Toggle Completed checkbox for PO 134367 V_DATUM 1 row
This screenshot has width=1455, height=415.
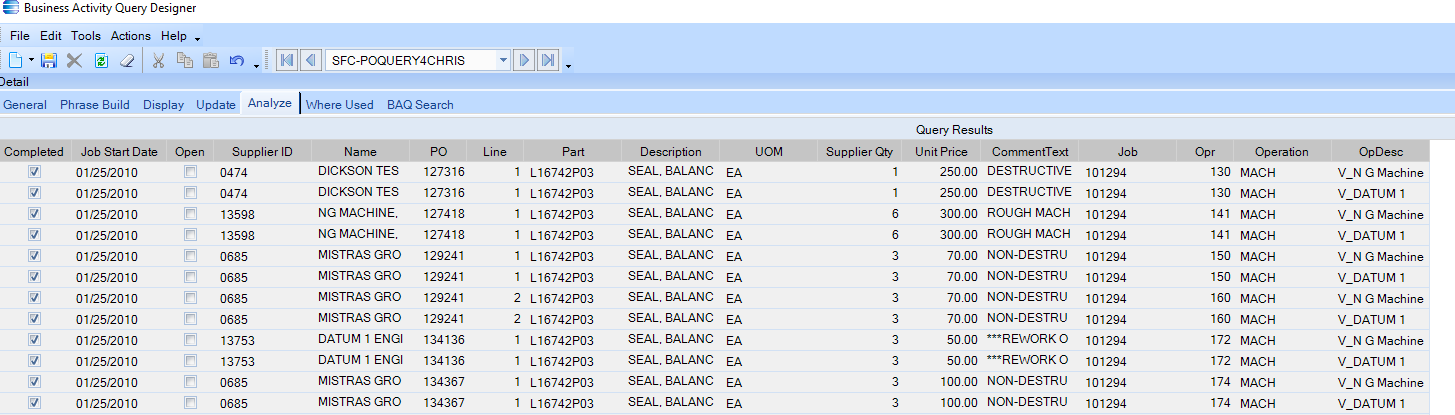(35, 403)
